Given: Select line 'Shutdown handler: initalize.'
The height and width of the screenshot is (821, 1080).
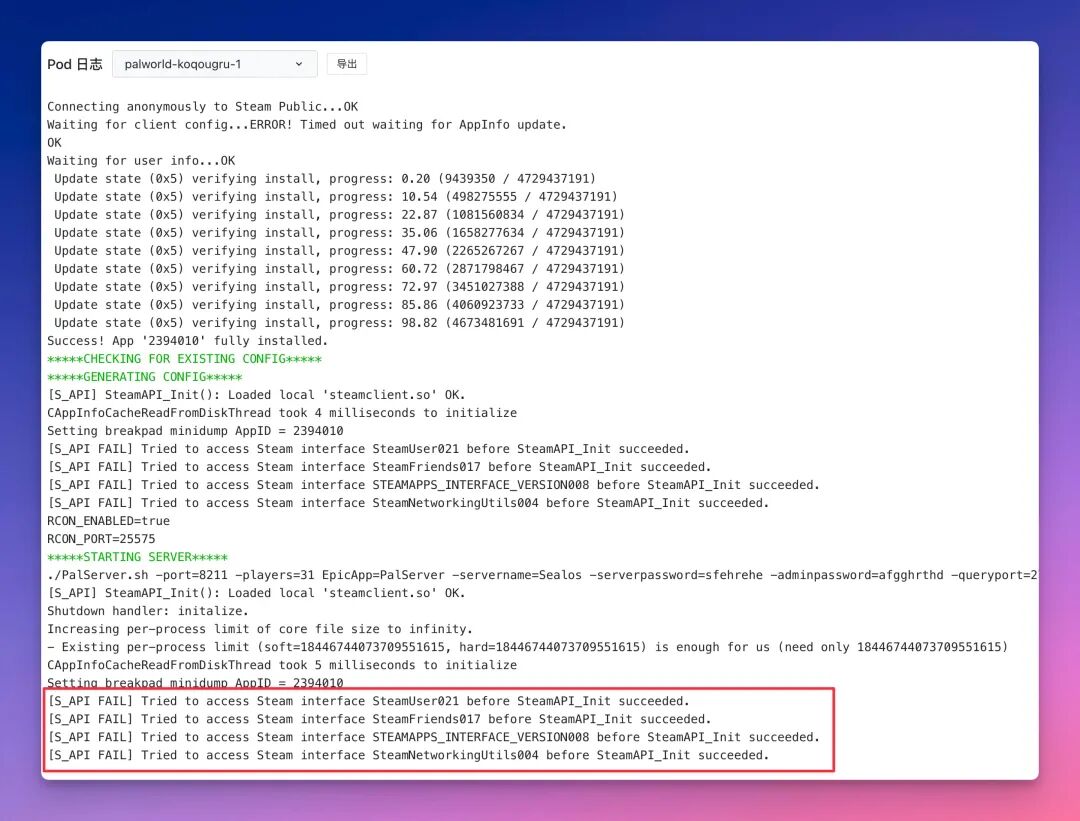Looking at the screenshot, I should 148,611.
